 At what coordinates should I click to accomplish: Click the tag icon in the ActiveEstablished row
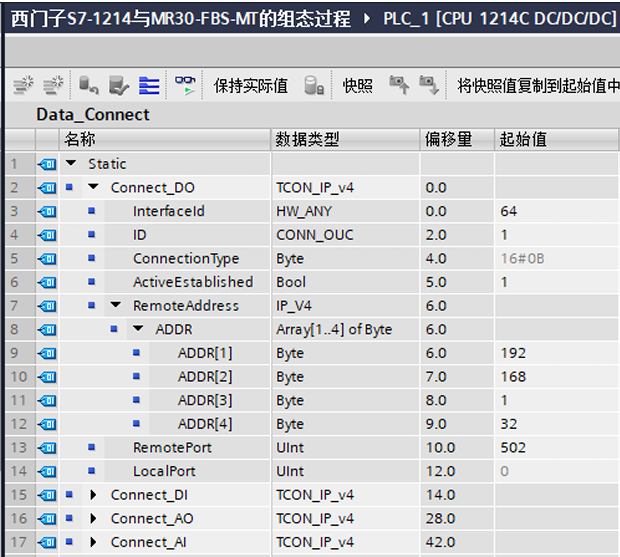point(47,282)
